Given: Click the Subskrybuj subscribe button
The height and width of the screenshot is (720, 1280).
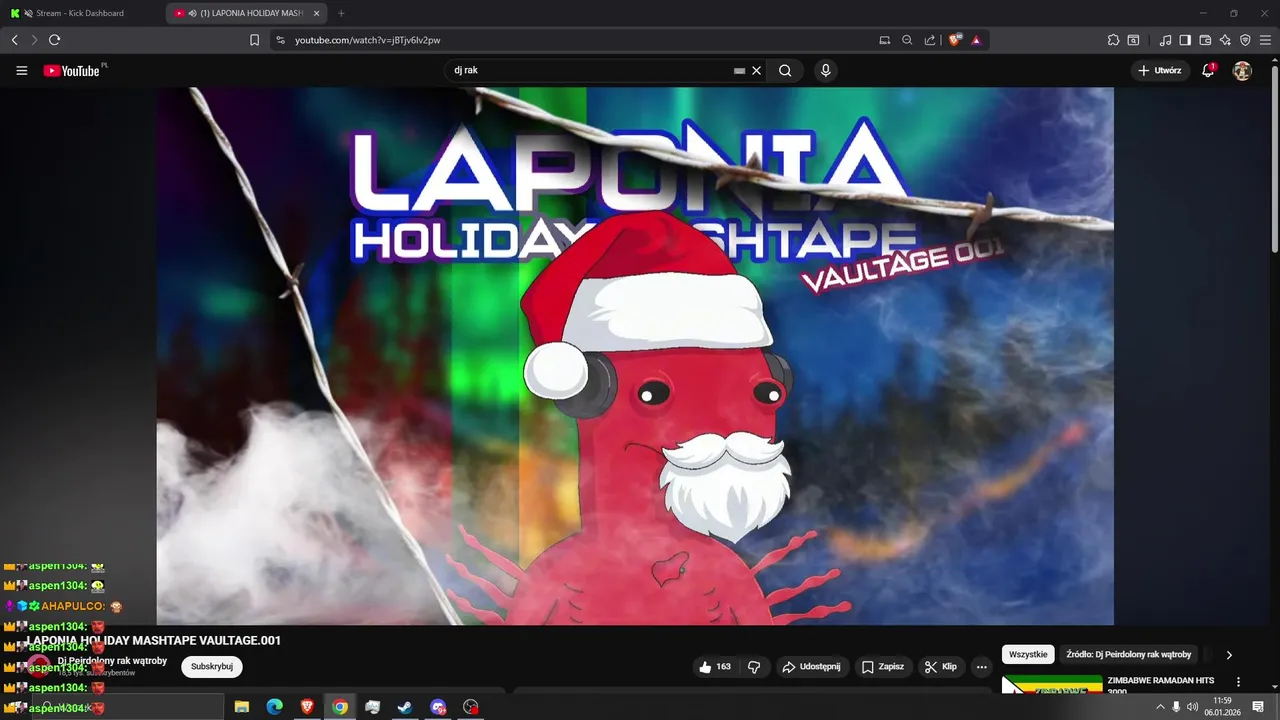Looking at the screenshot, I should click(212, 667).
